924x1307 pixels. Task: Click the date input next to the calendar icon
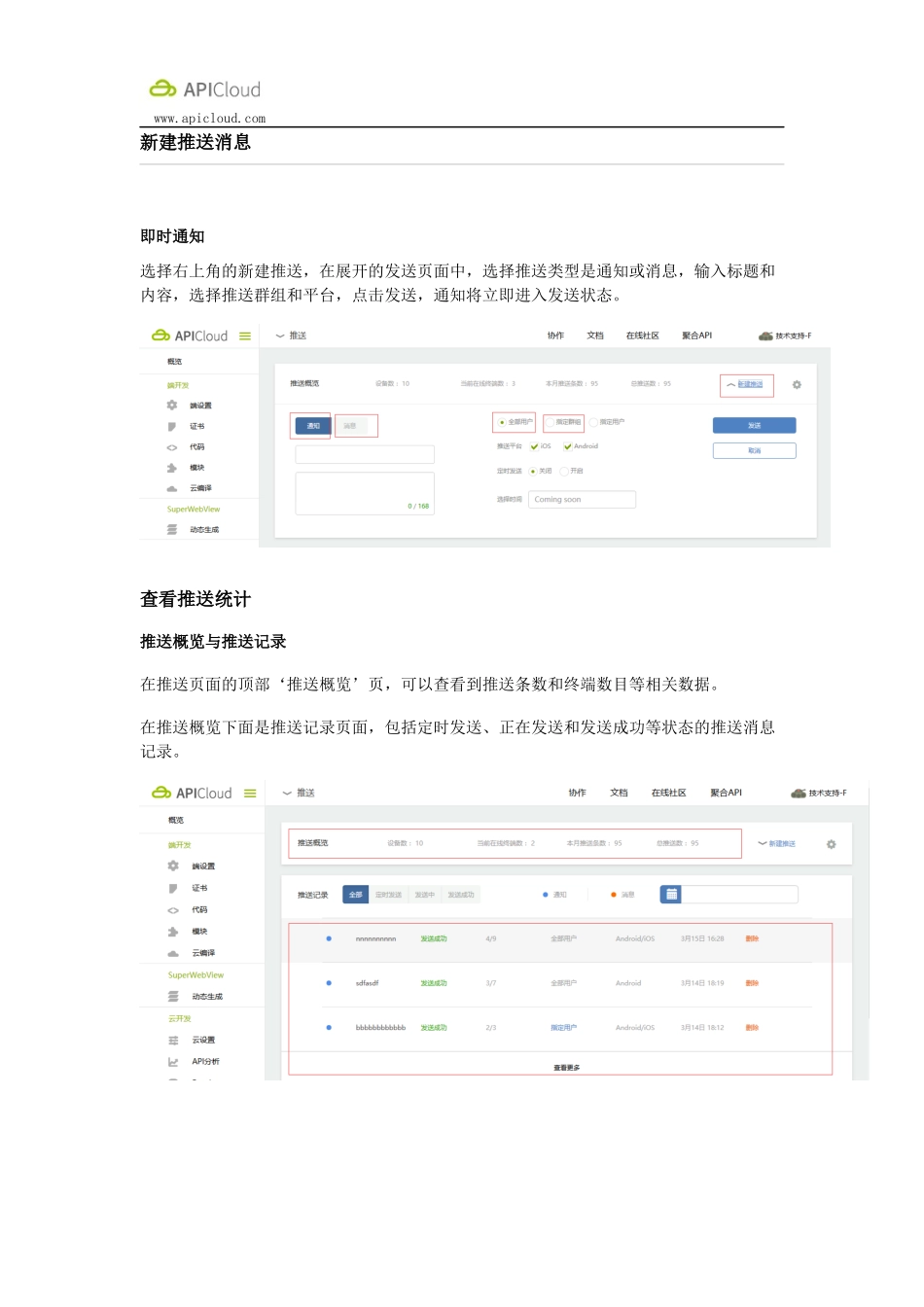point(740,895)
